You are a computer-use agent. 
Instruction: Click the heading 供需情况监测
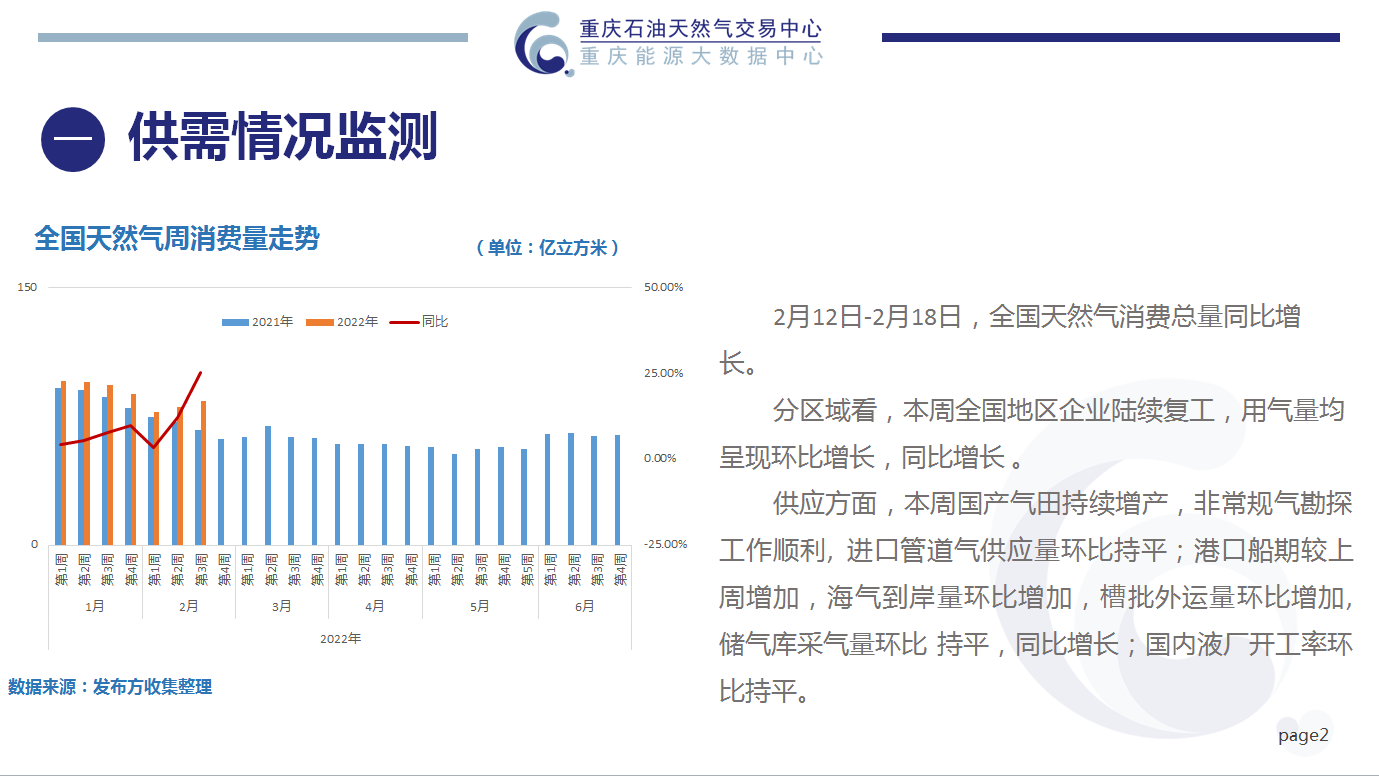pos(283,138)
